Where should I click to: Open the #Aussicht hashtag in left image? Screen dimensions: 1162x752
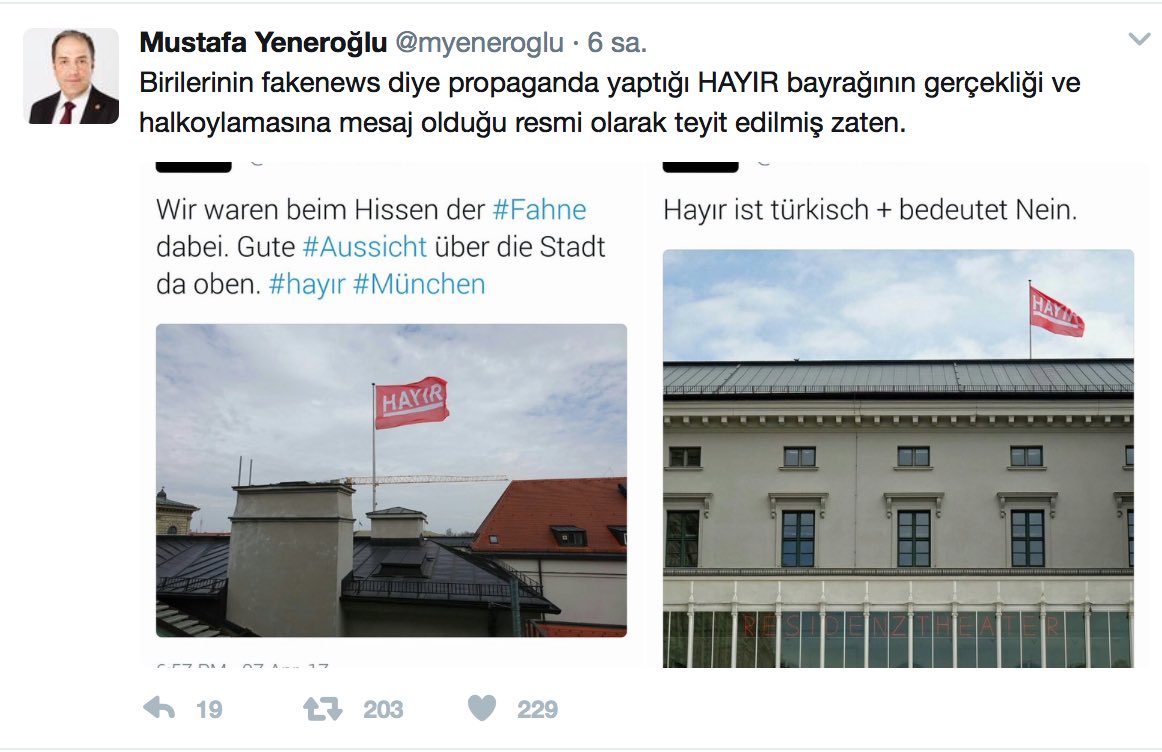[365, 247]
